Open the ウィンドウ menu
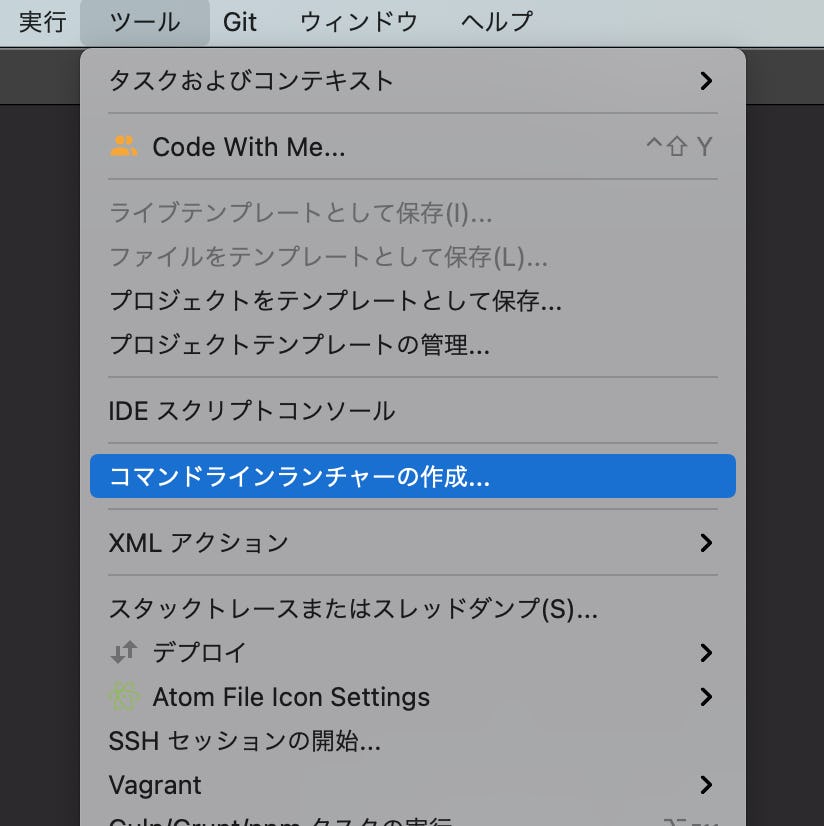 (x=359, y=22)
